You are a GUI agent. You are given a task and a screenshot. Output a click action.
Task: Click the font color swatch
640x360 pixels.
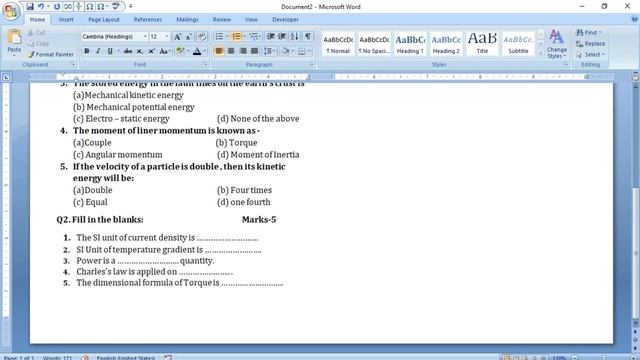[197, 51]
